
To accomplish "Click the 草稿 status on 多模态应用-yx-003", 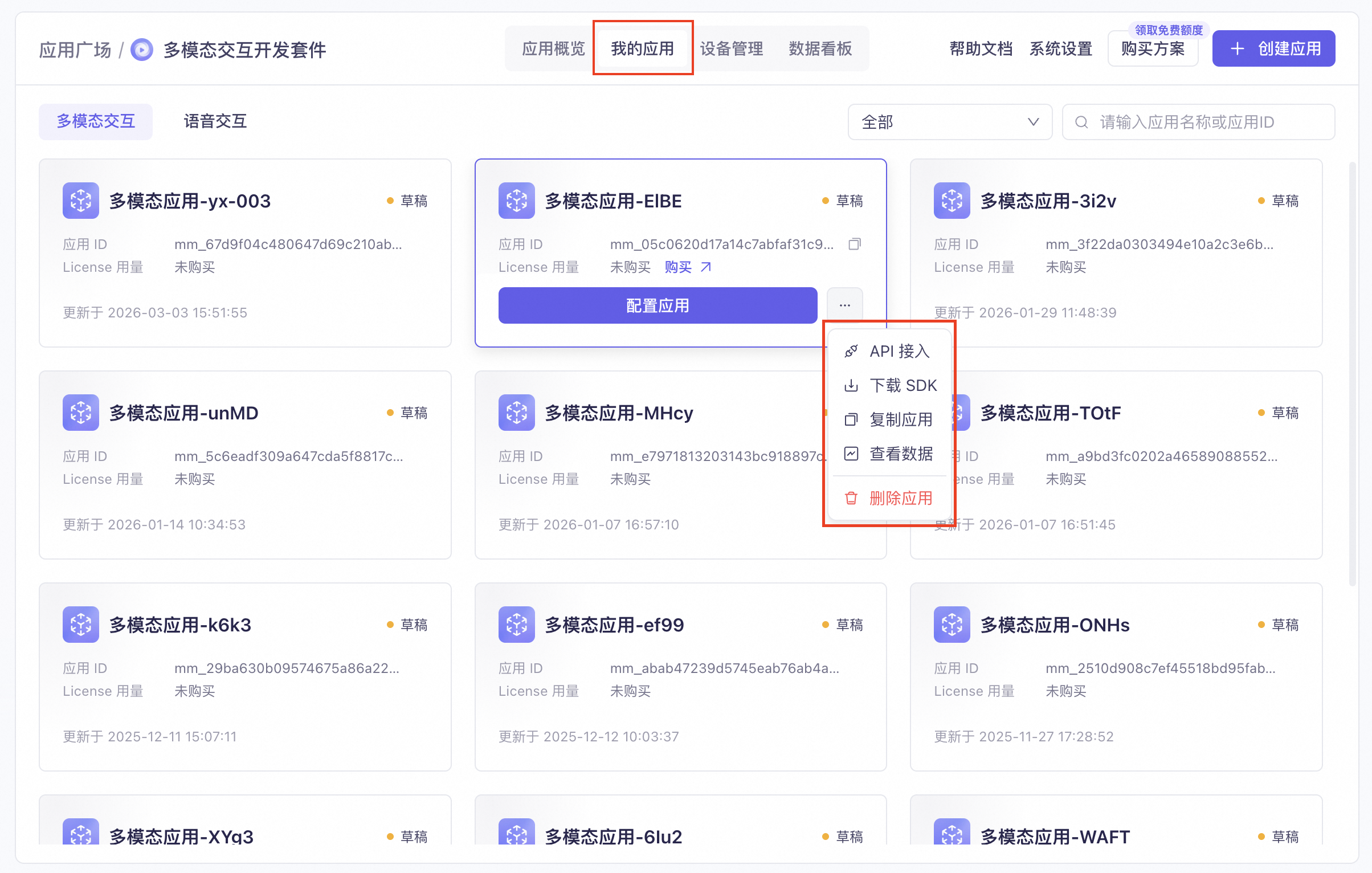I will click(407, 201).
